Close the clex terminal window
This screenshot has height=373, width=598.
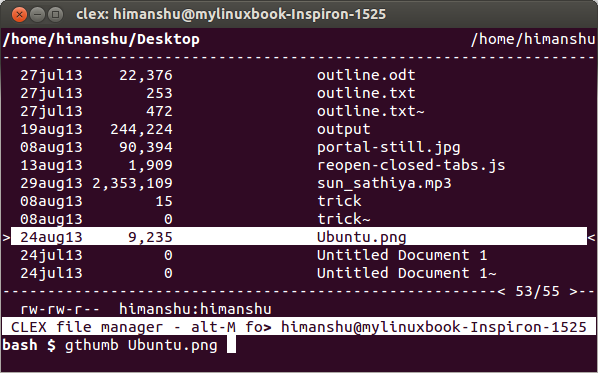[19, 14]
